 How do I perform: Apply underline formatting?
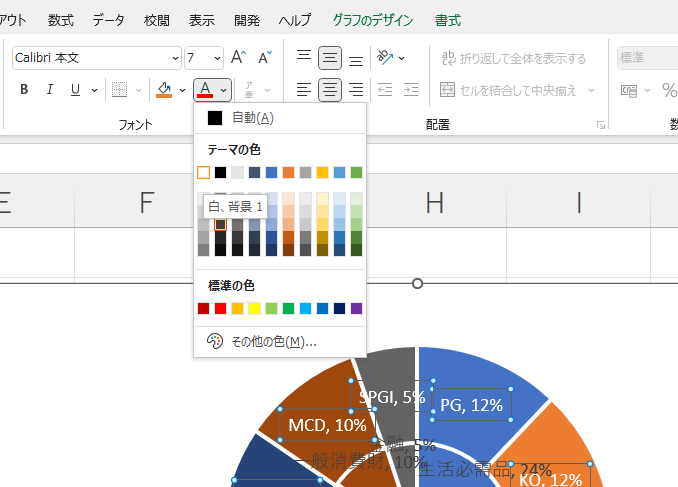[75, 90]
